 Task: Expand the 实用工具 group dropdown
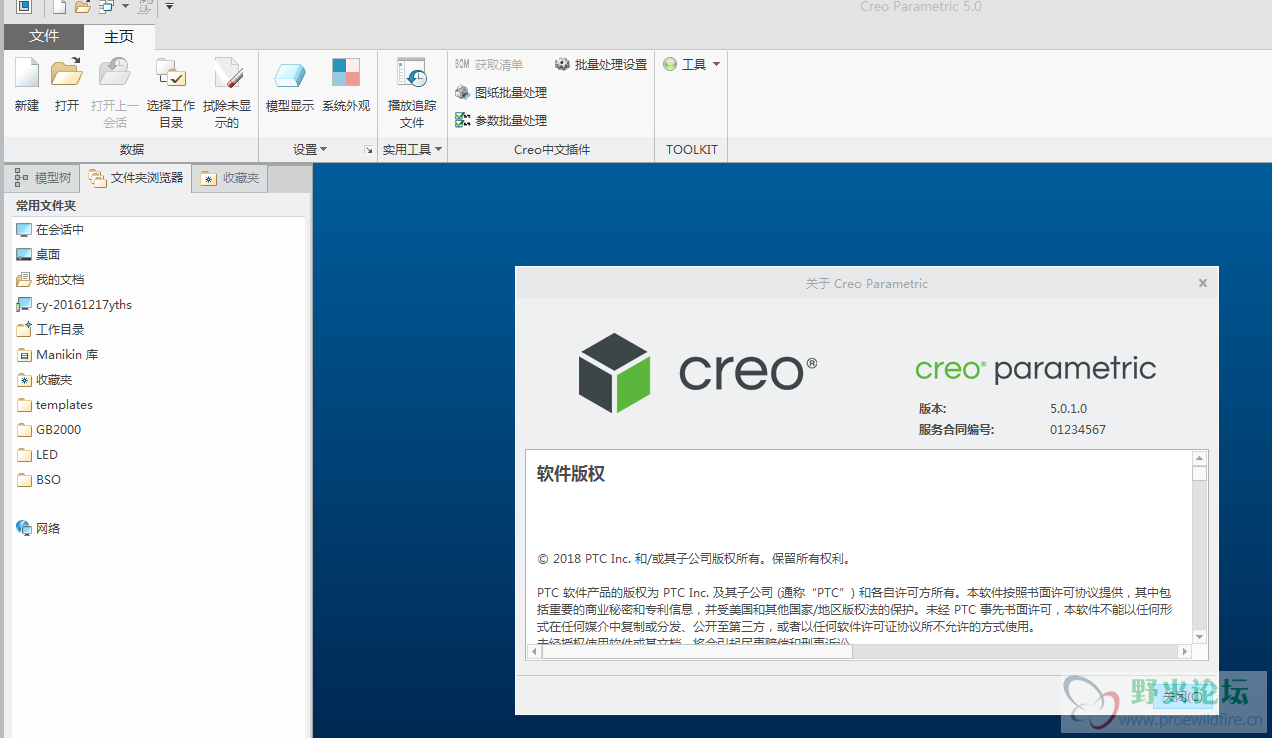(x=412, y=149)
